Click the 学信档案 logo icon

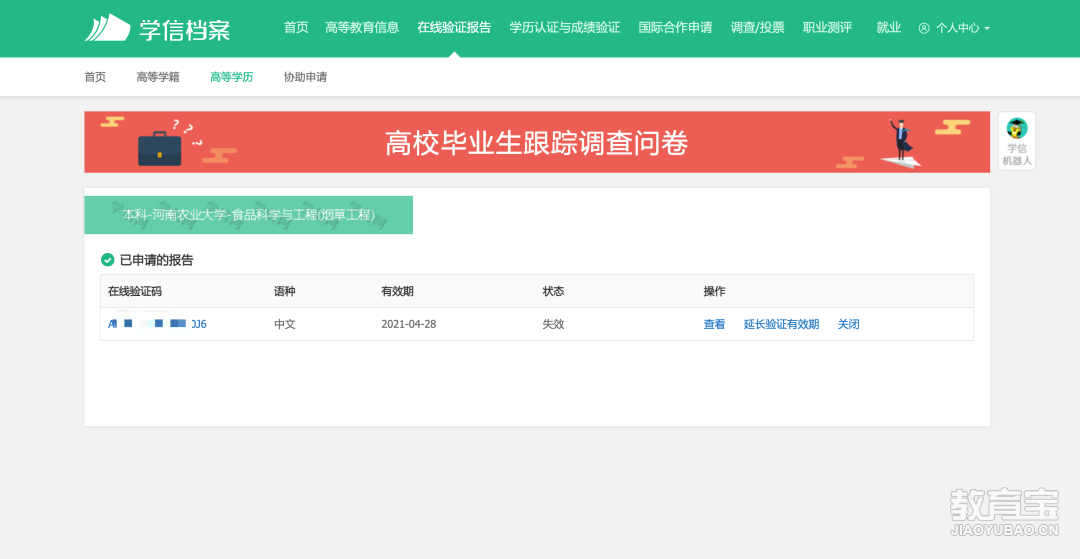point(107,28)
